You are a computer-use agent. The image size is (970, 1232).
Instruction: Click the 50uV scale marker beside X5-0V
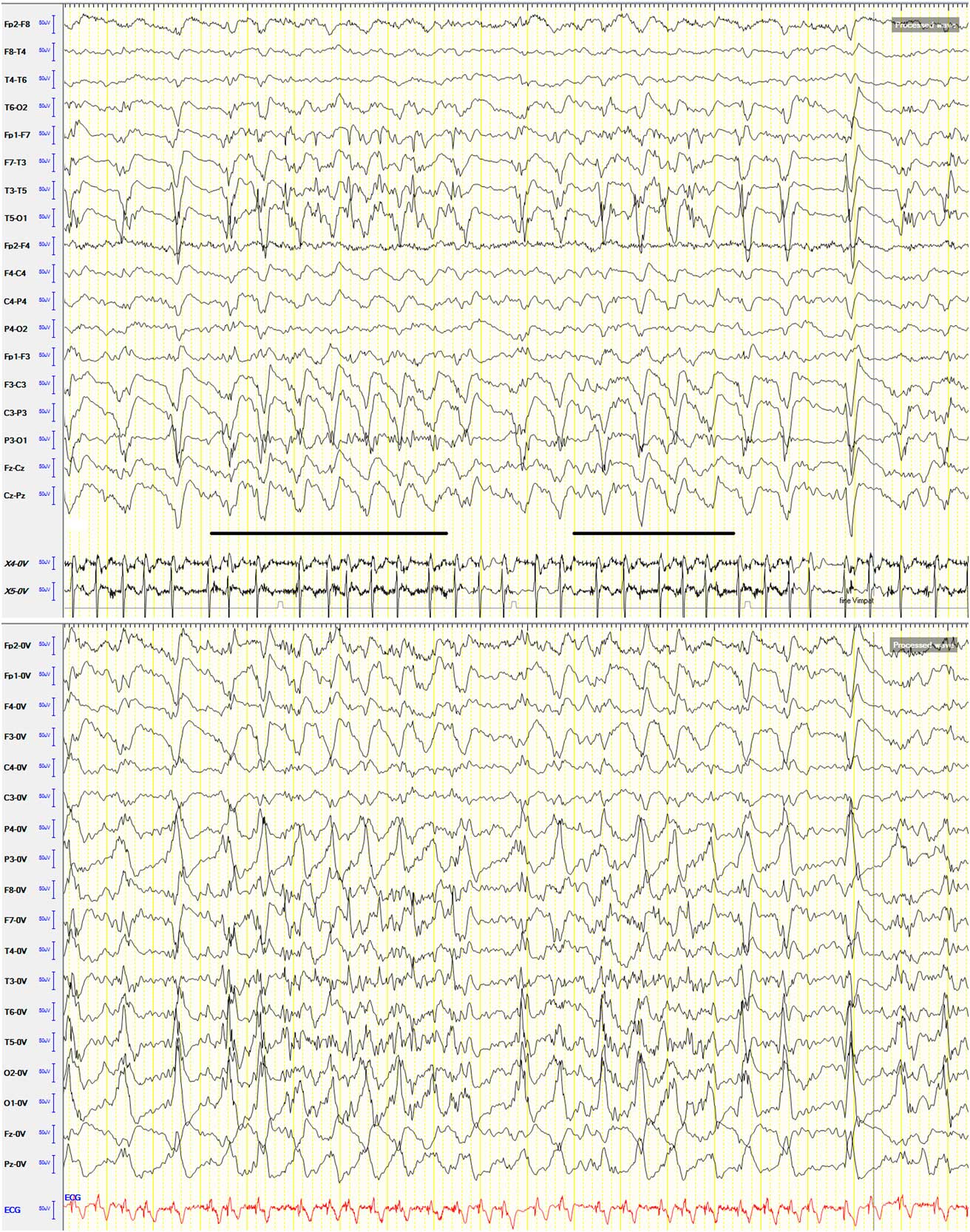pyautogui.click(x=44, y=591)
